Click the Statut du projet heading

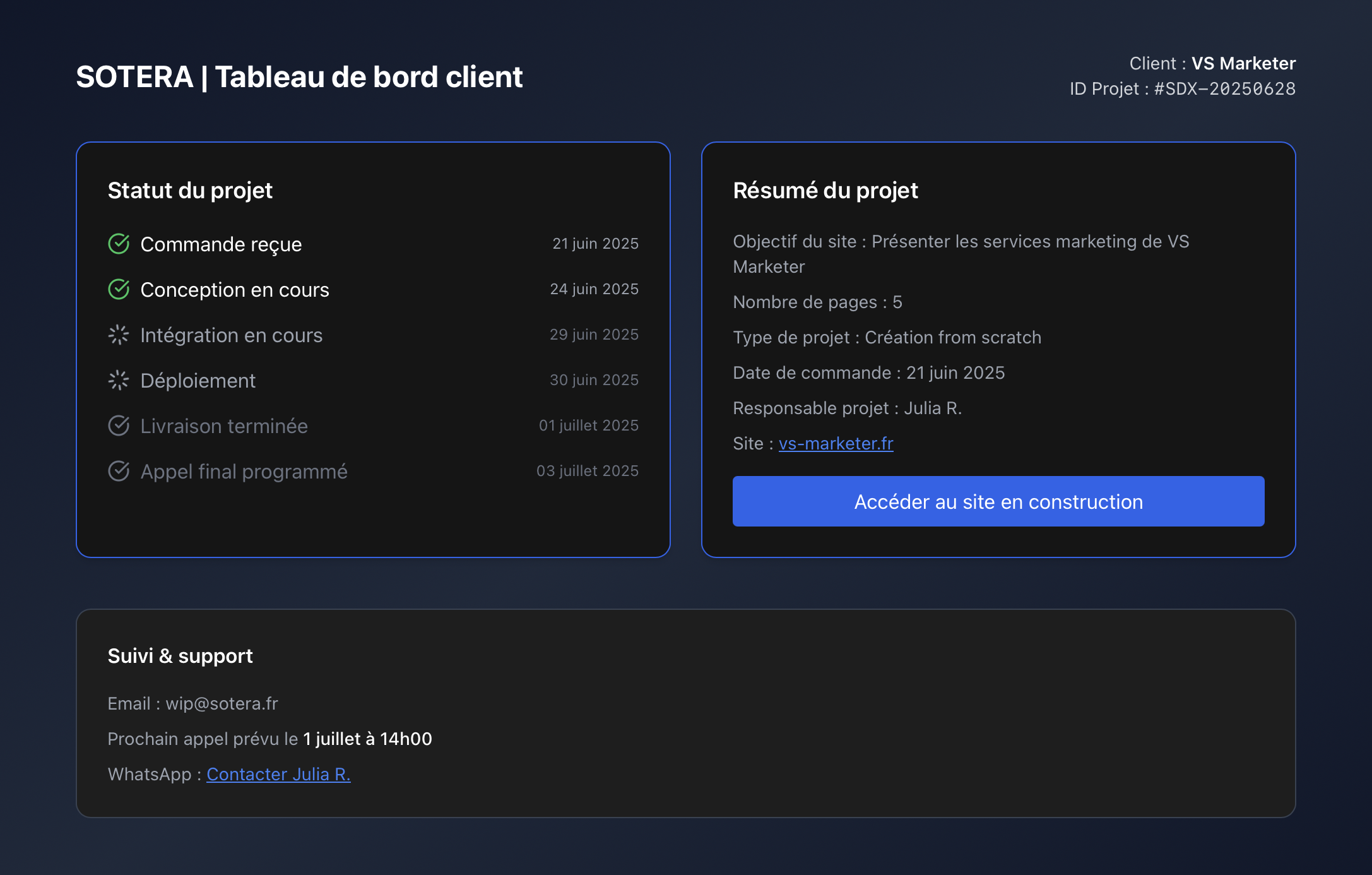(x=190, y=190)
